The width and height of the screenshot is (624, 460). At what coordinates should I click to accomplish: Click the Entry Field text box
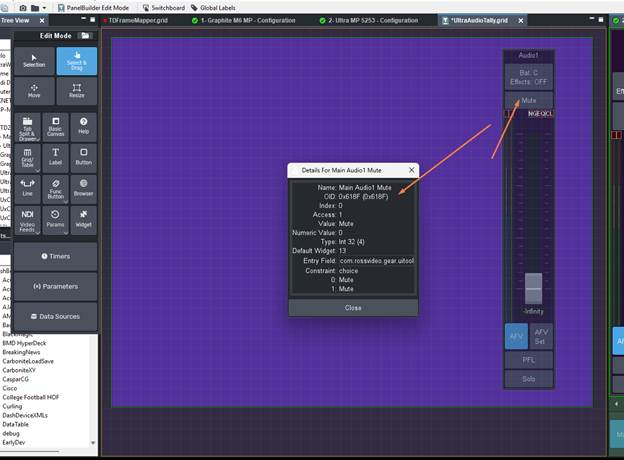pyautogui.click(x=376, y=261)
